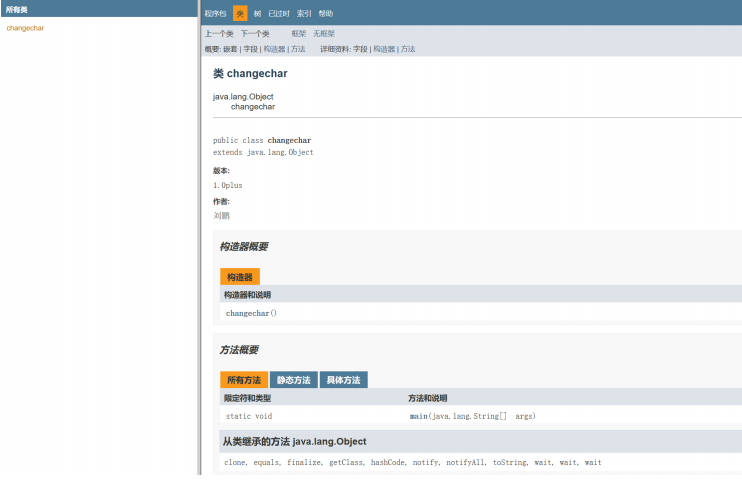Go to the 已过时 deprecated list
742x485 pixels.
coord(278,14)
